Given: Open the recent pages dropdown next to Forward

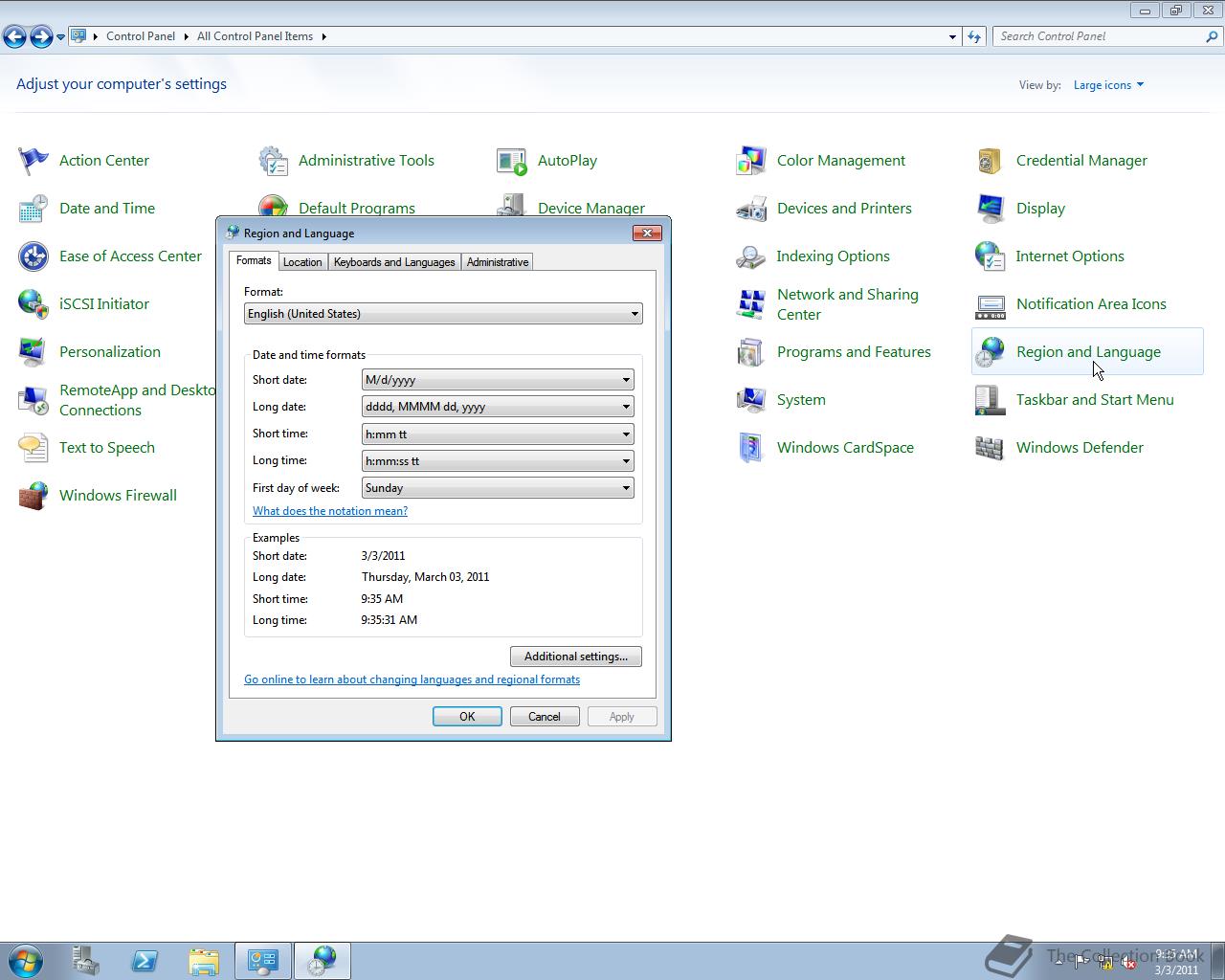Looking at the screenshot, I should point(60,37).
